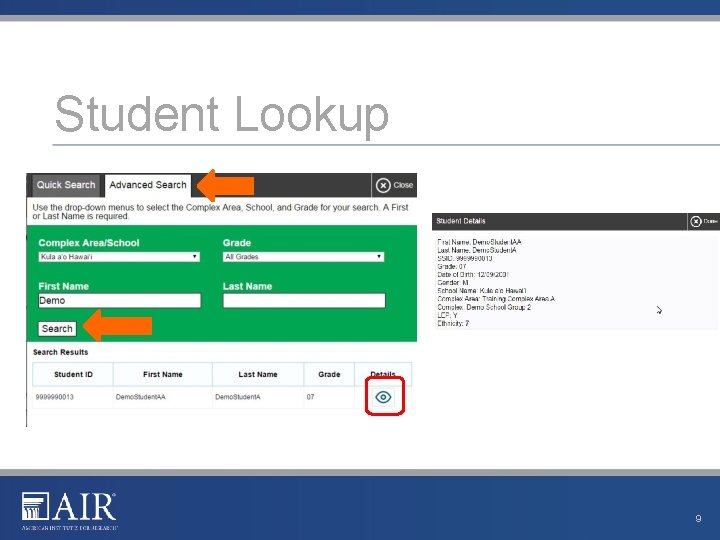Click Complex Area line in Student Details
720x540 pixels.
[496, 299]
